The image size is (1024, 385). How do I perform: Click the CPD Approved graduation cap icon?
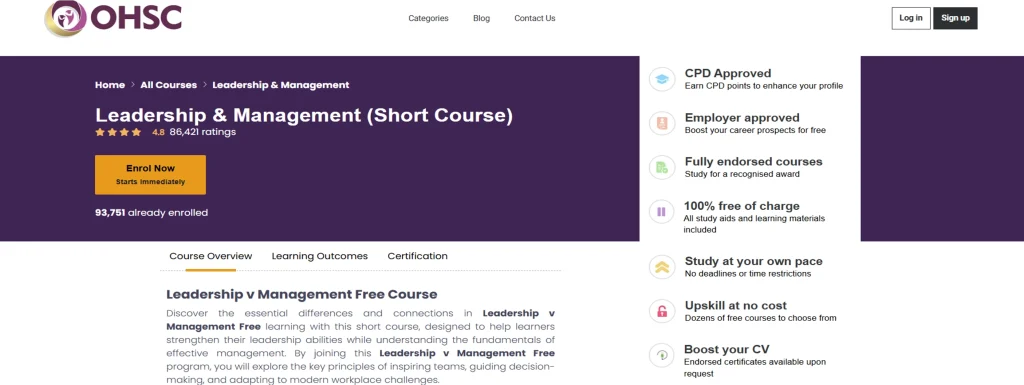(662, 79)
